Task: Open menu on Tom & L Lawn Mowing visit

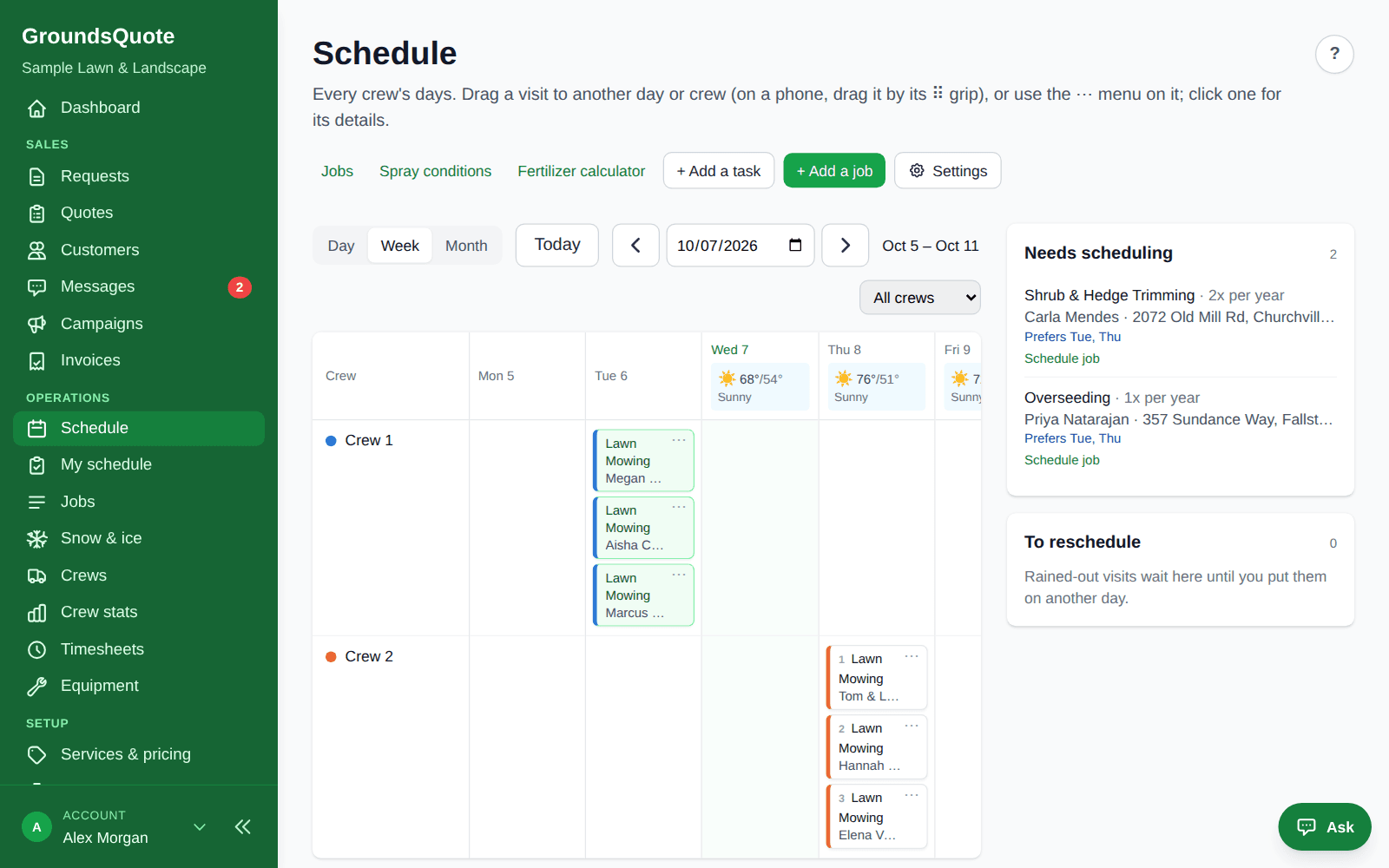Action: [x=912, y=656]
